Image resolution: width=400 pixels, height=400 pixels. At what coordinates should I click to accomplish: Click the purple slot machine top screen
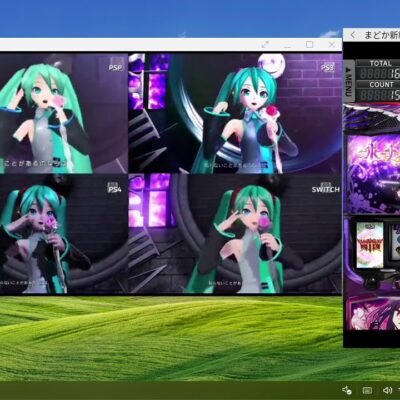coord(373,174)
